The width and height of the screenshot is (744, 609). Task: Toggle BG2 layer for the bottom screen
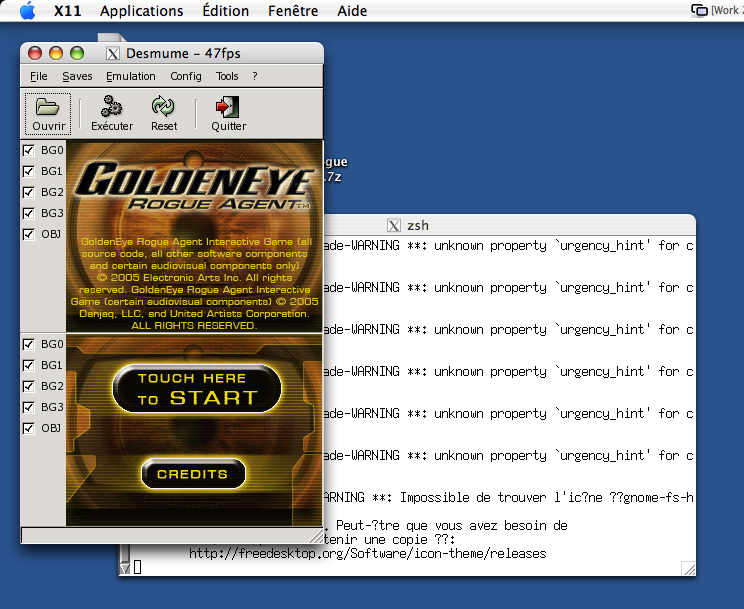click(x=28, y=386)
